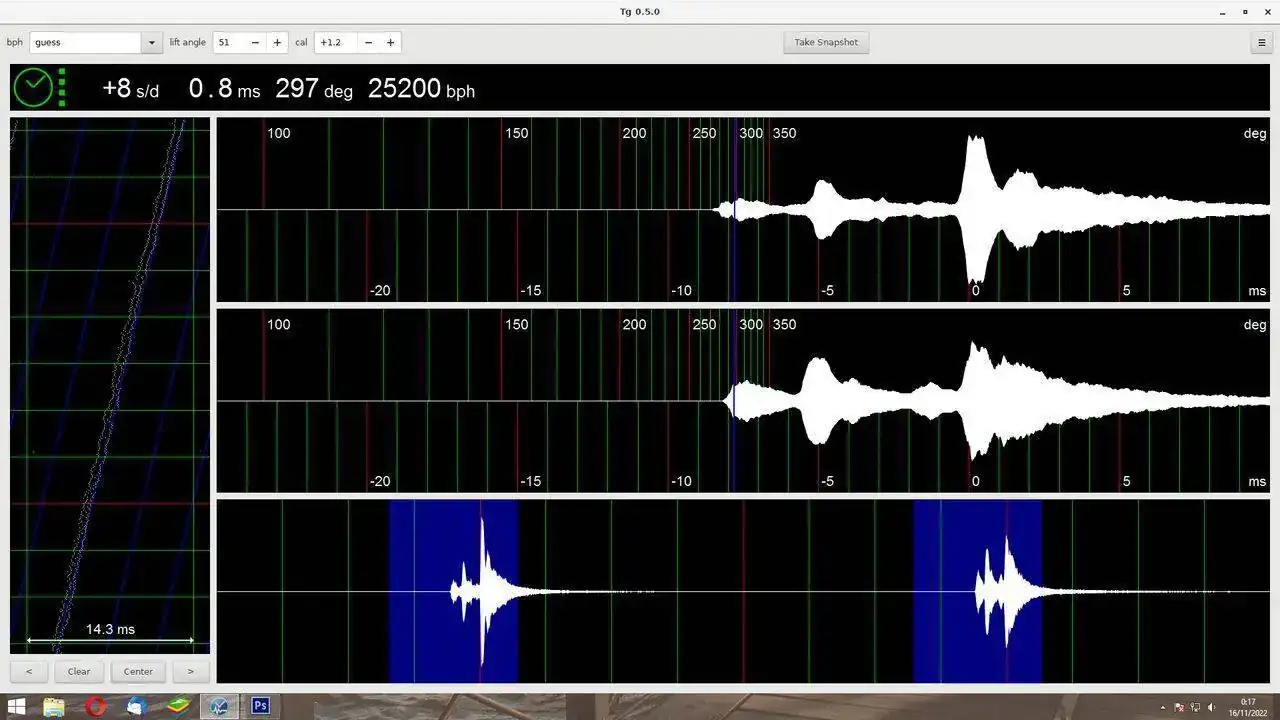Open the hamburger menu button
Screen dimensions: 1280x720
(x=1263, y=42)
